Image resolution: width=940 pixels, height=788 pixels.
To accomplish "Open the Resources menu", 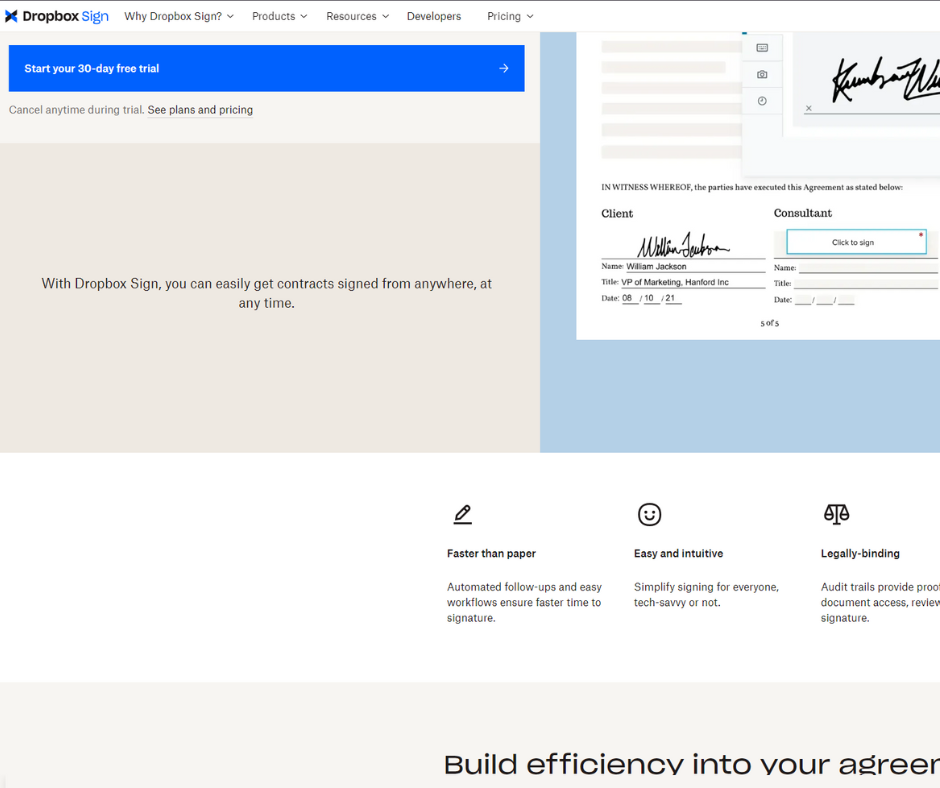I will point(357,16).
